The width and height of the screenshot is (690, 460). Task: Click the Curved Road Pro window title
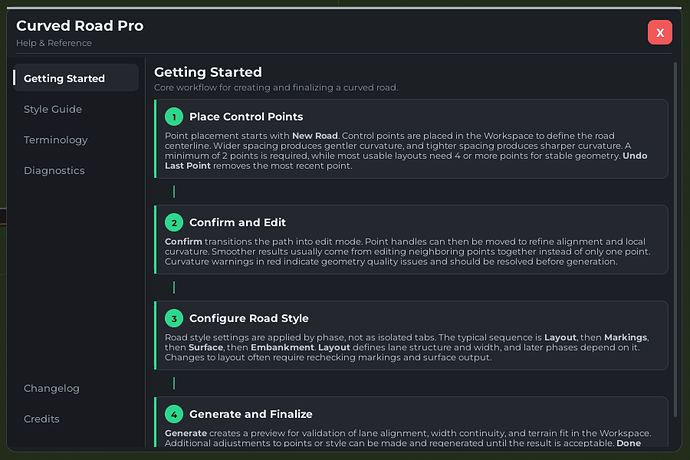pyautogui.click(x=79, y=26)
